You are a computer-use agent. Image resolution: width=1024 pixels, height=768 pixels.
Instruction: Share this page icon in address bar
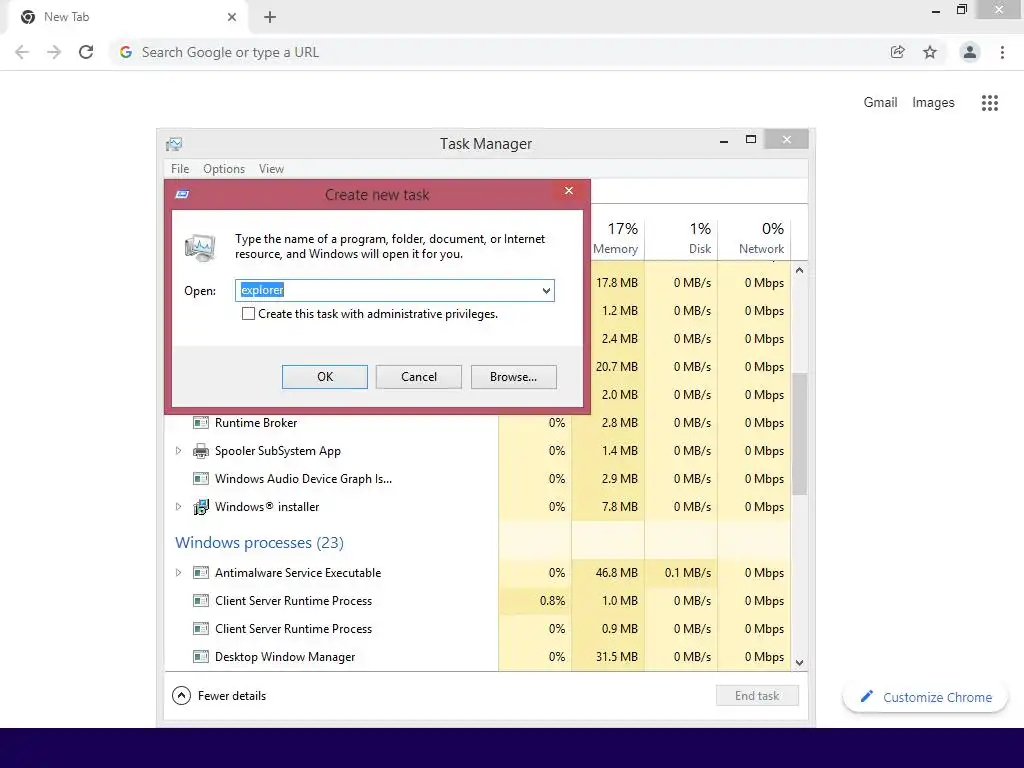click(898, 52)
